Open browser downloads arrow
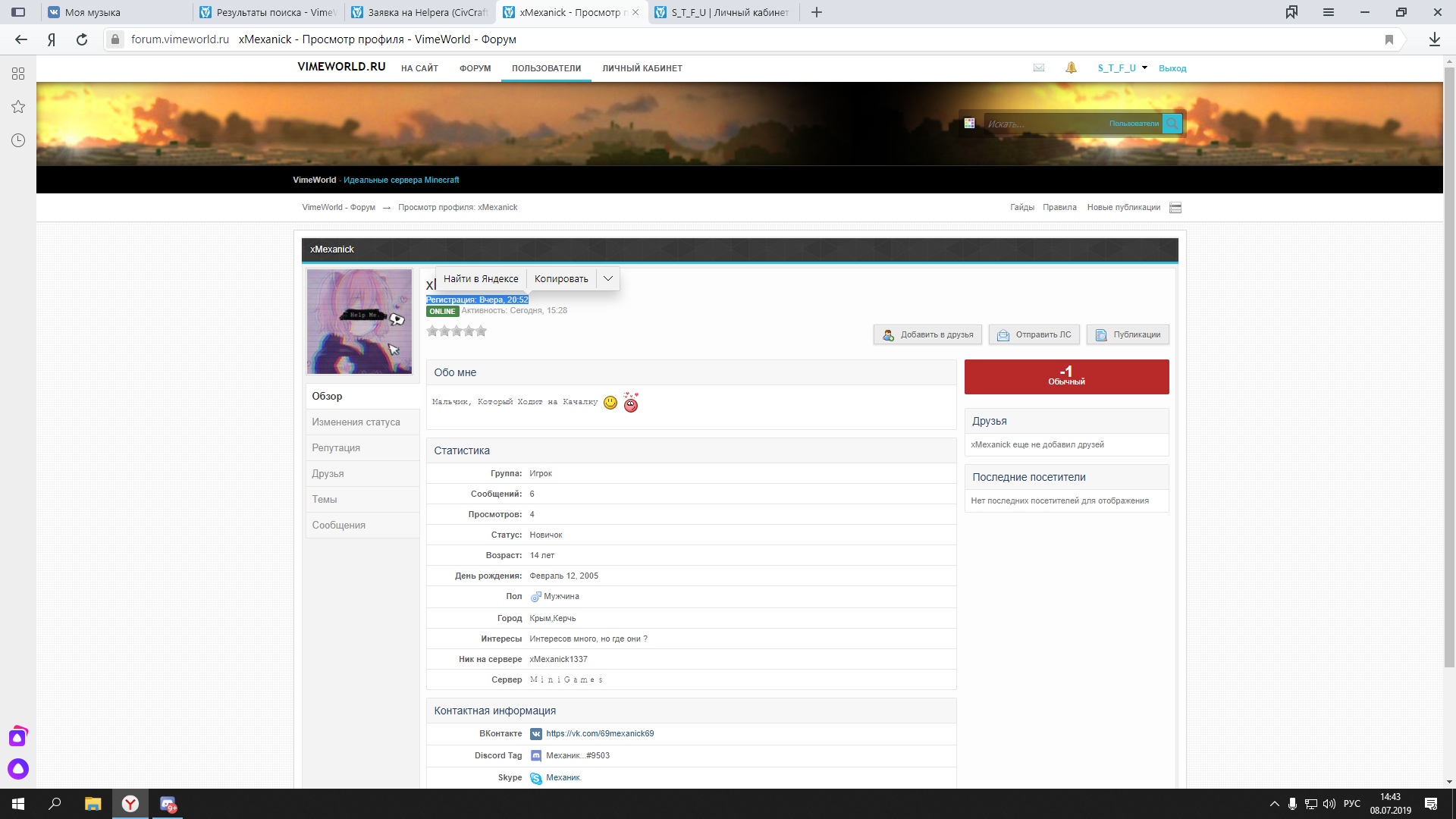1456x819 pixels. [x=1434, y=39]
